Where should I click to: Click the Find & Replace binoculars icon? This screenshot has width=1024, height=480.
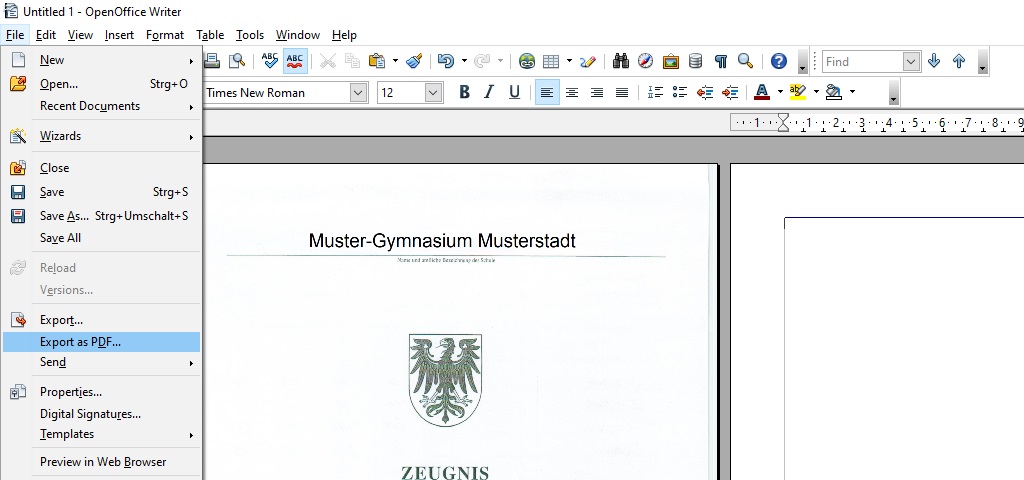click(621, 61)
